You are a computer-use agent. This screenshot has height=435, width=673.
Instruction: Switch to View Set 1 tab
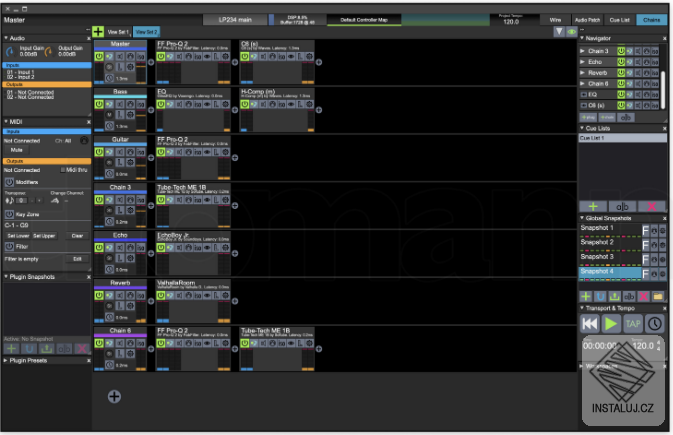pos(118,32)
